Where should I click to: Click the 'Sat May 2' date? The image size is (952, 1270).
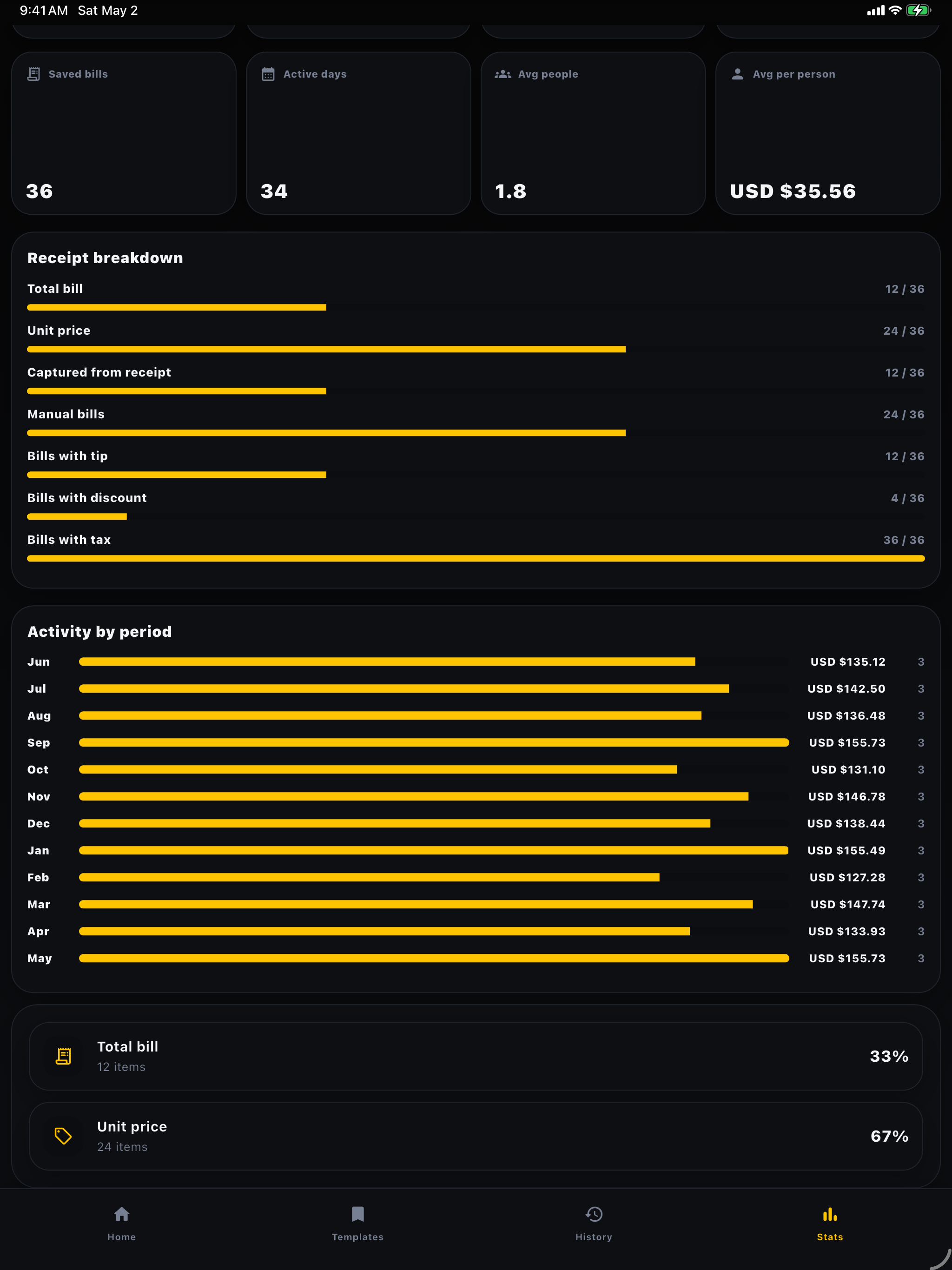tap(108, 10)
